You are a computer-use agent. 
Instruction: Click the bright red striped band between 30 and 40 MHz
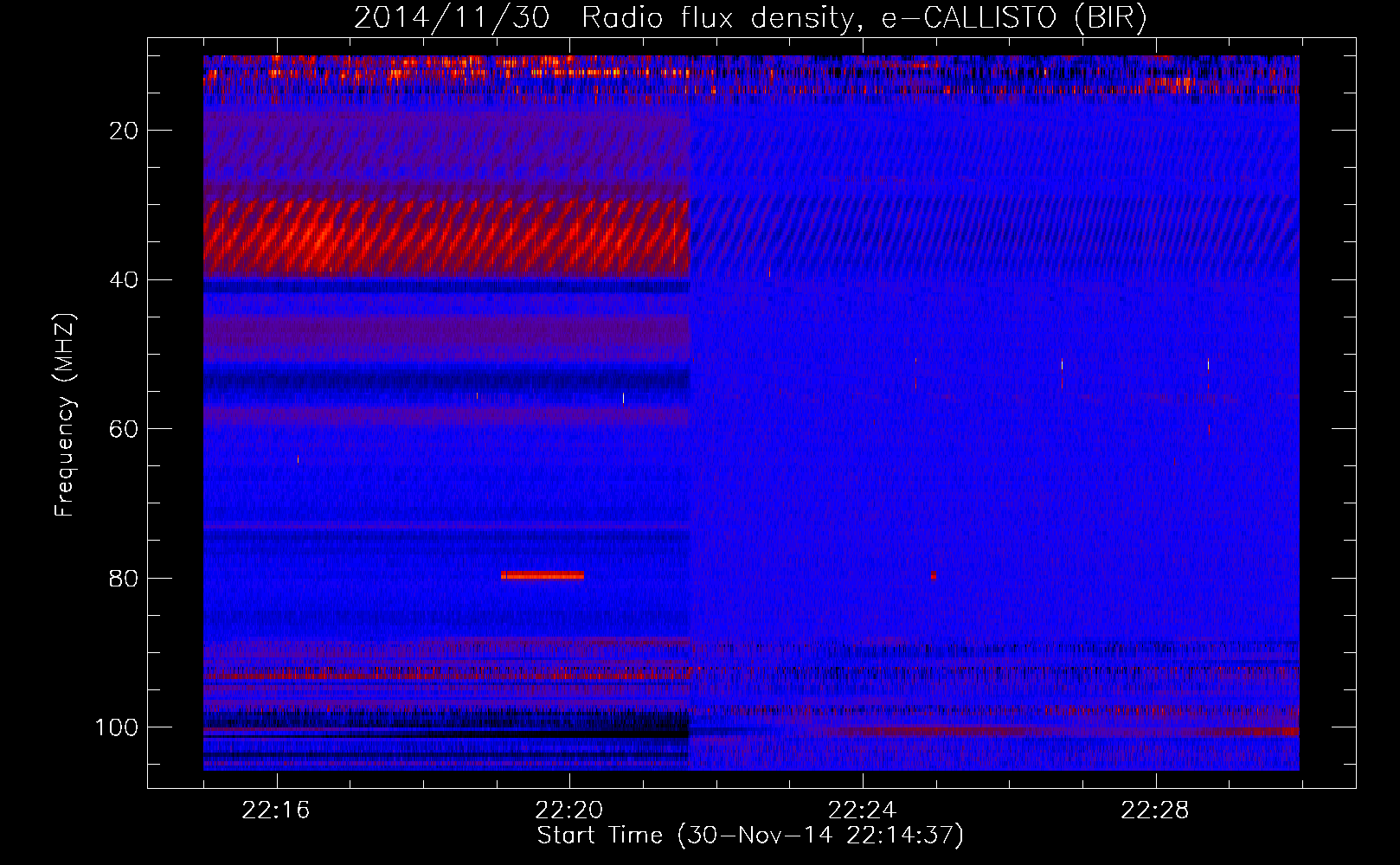coord(446,238)
